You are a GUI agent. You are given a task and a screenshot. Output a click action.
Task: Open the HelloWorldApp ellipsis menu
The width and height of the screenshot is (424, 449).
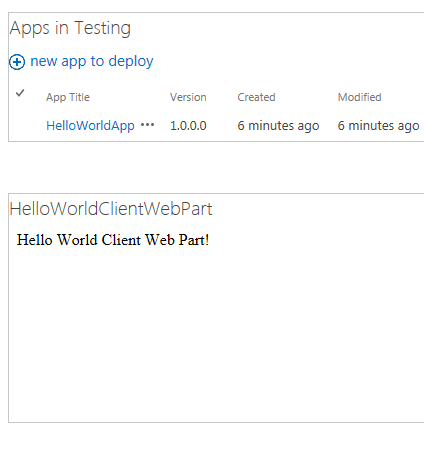pyautogui.click(x=147, y=125)
